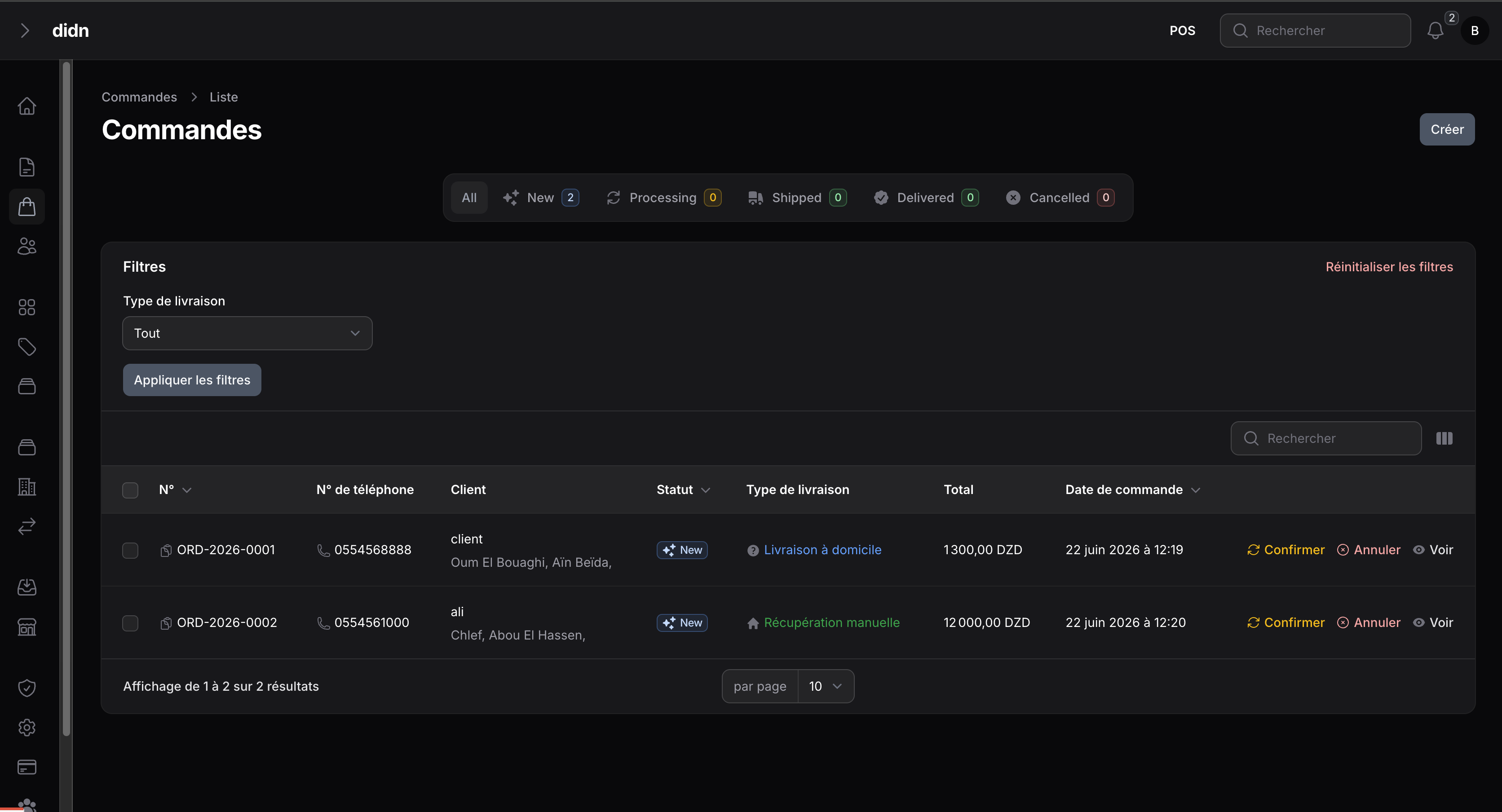
Task: Click Appliquer les filtres button
Action: [192, 380]
